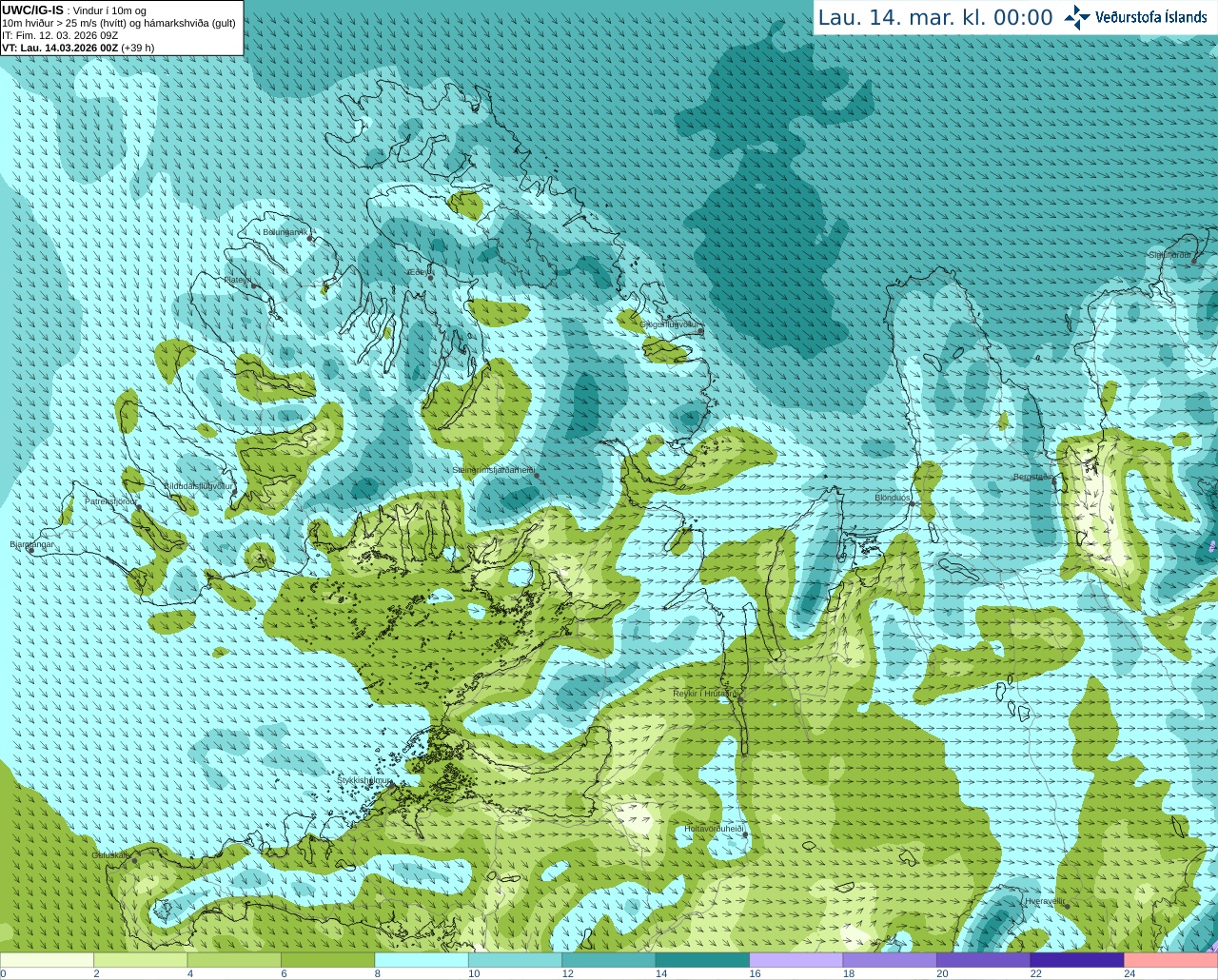The image size is (1218, 980).
Task: Select the above-24 m/s pink legend swatch
Action: (1171, 960)
